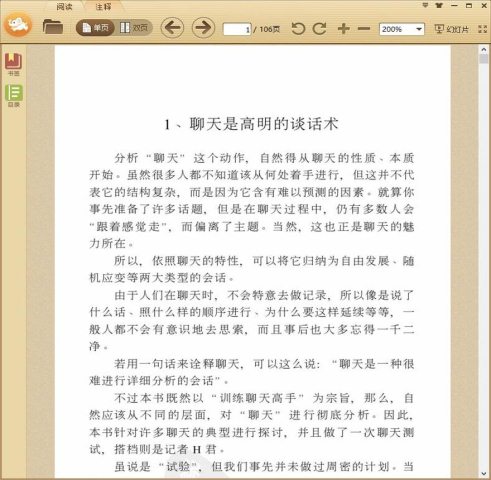The width and height of the screenshot is (491, 480).
Task: Open the bookmarks panel in sidebar
Action: (13, 64)
